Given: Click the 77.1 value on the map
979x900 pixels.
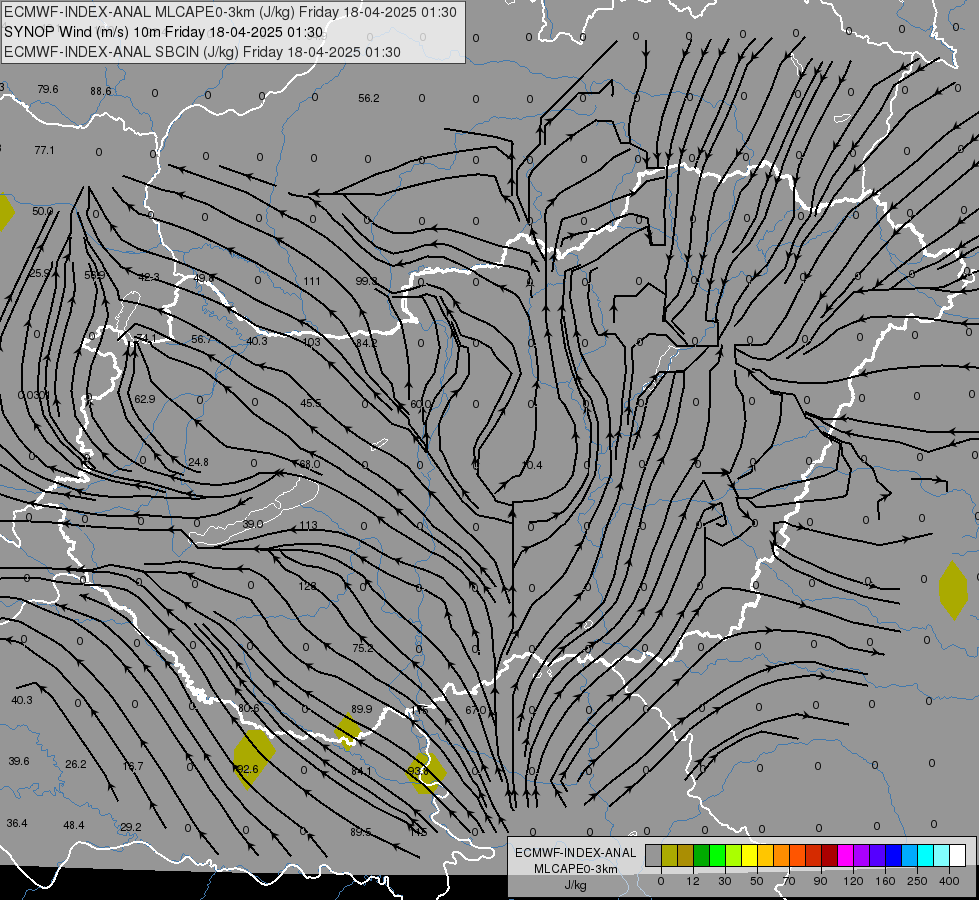Looking at the screenshot, I should pos(44,150).
